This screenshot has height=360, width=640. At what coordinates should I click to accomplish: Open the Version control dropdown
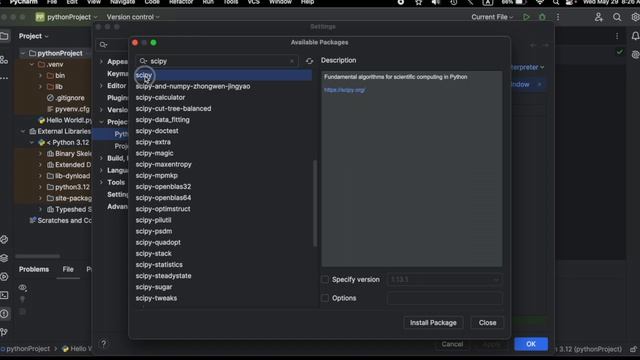pyautogui.click(x=133, y=17)
